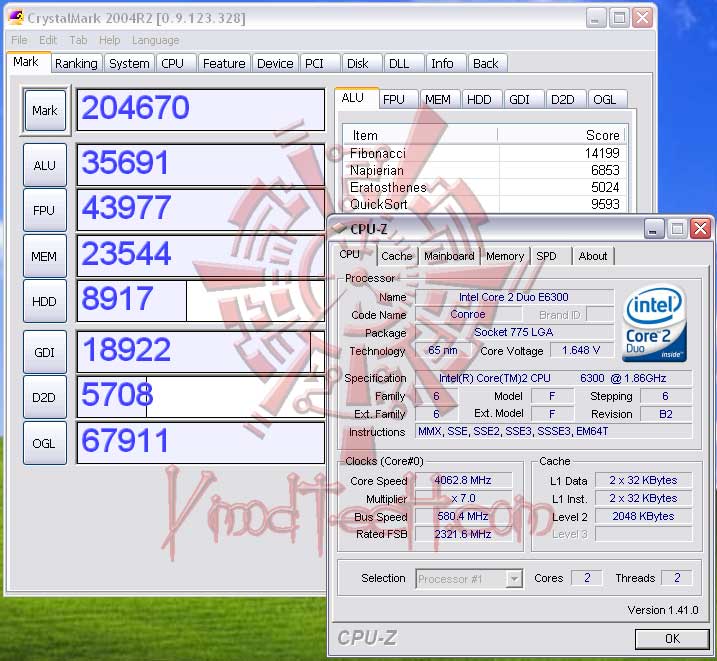Click the Core Voltage value 1.648 V
This screenshot has width=717, height=661.
click(581, 351)
